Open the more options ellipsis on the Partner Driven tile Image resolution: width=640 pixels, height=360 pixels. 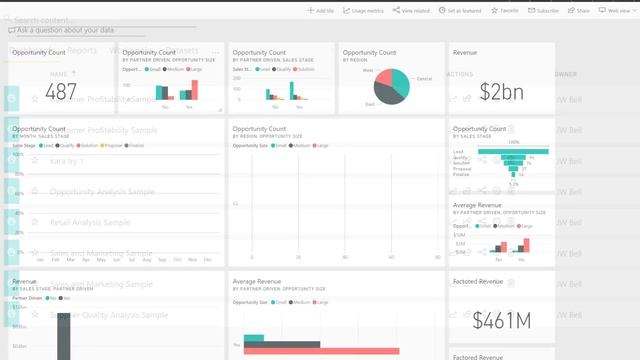pyautogui.click(x=216, y=52)
